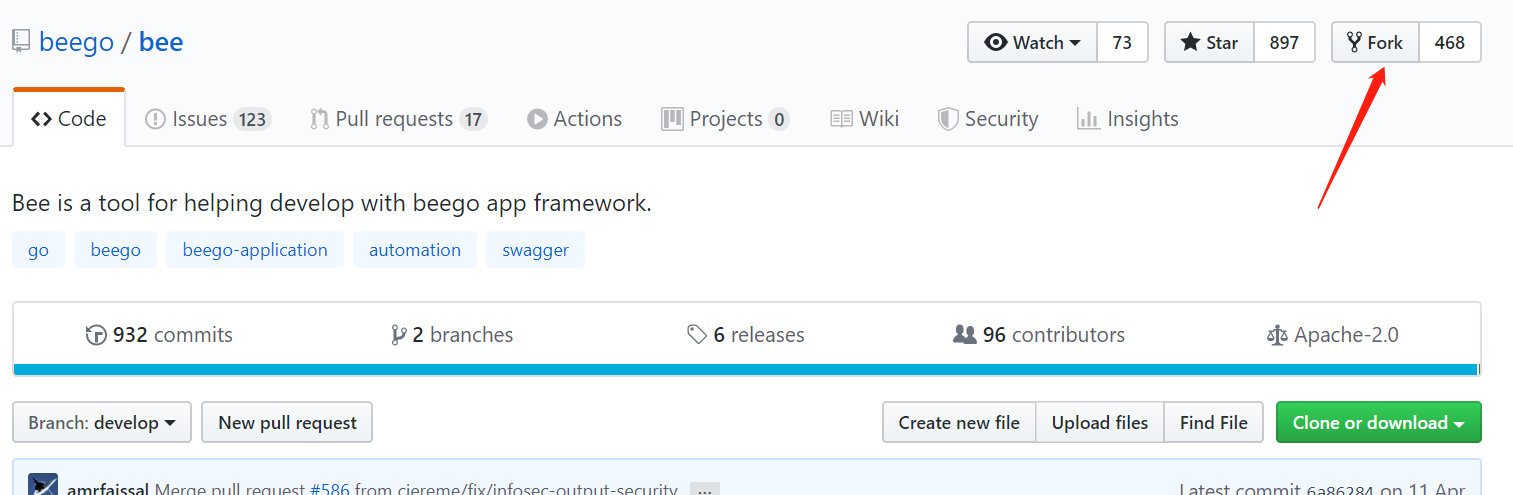View the 897 stargazers count
The width and height of the screenshot is (1513, 495).
(x=1284, y=42)
